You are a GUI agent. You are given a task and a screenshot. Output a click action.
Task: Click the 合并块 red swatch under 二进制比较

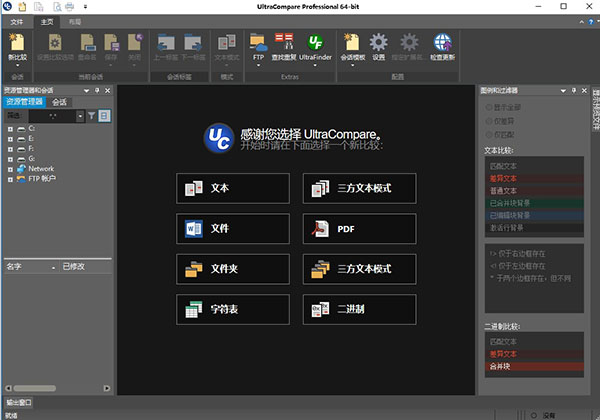pyautogui.click(x=534, y=366)
